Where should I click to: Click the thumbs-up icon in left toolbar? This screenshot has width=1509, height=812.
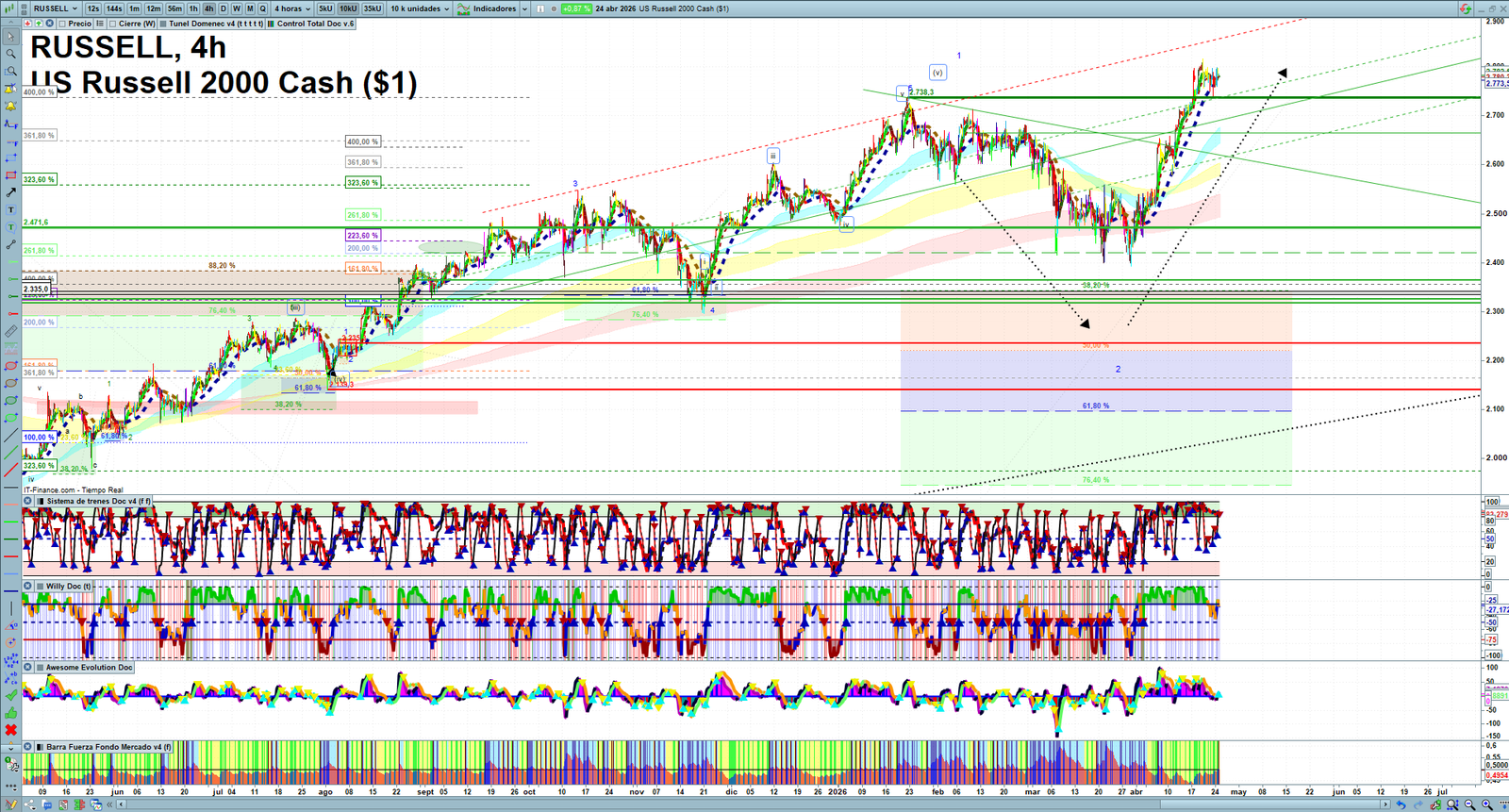[10, 713]
